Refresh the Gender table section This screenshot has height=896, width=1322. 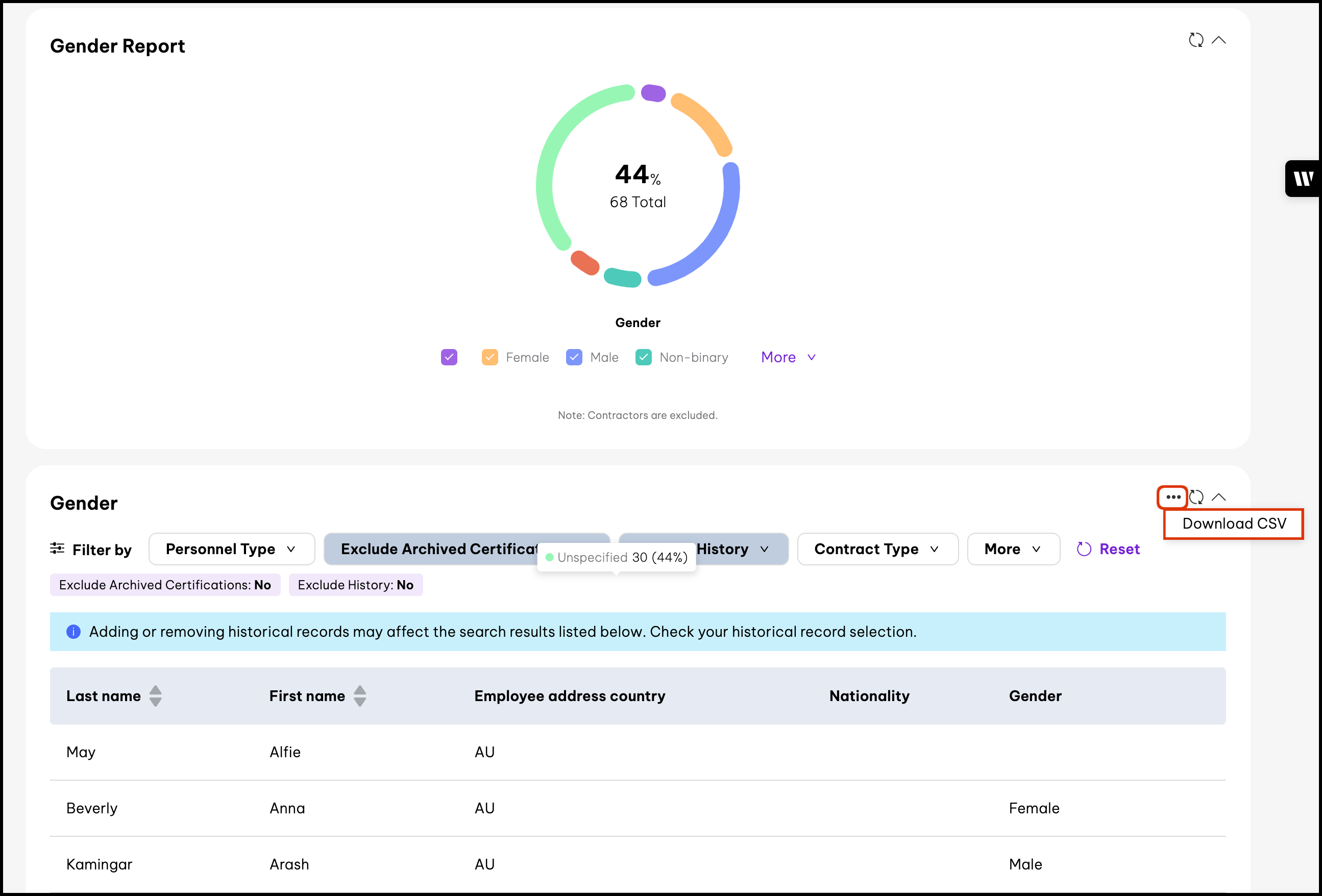1196,497
